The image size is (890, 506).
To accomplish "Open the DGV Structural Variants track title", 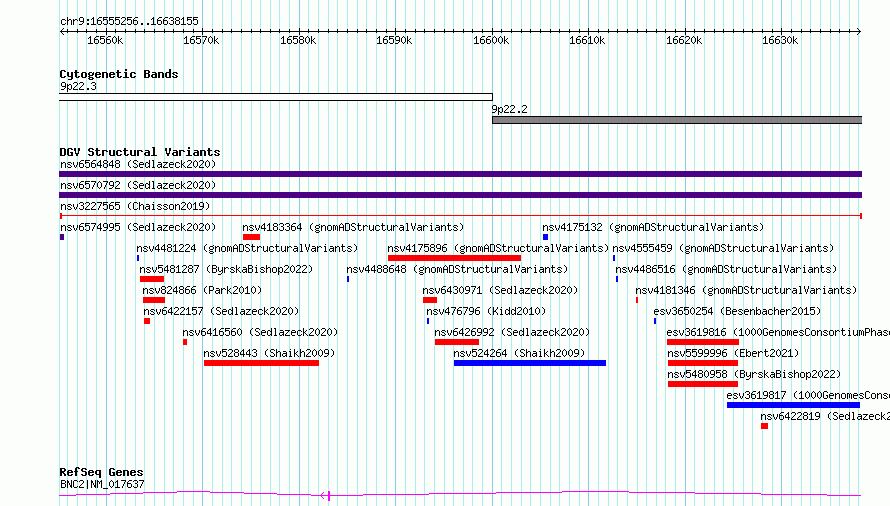I will pyautogui.click(x=140, y=152).
